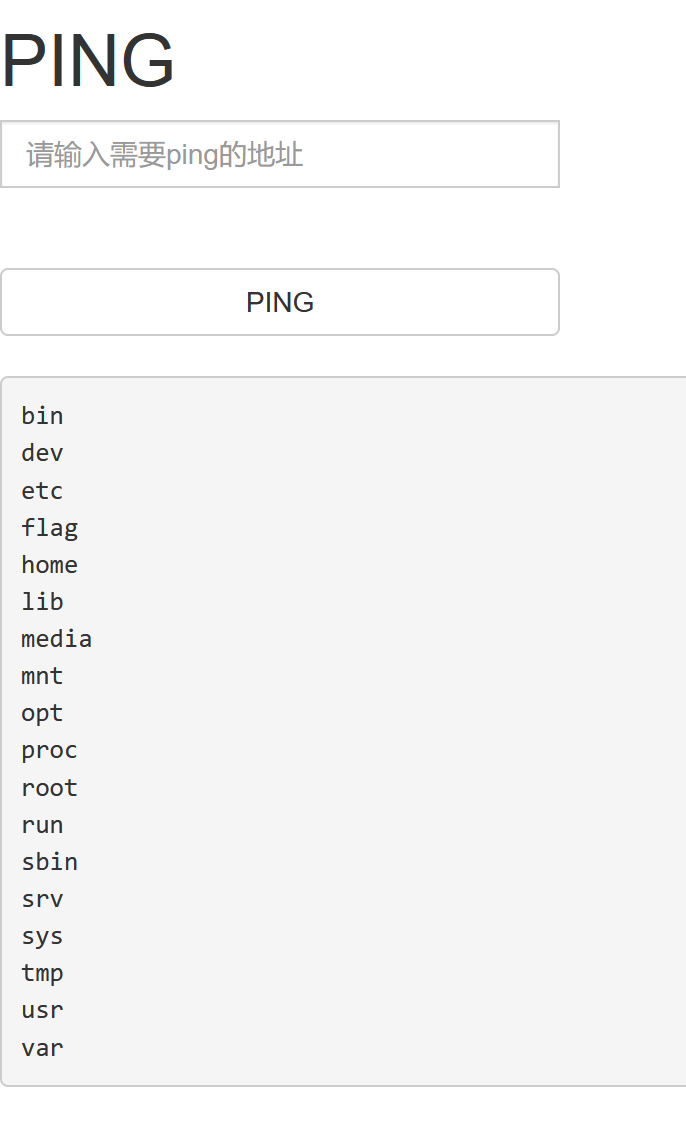Click the flag entry in output

(x=50, y=527)
